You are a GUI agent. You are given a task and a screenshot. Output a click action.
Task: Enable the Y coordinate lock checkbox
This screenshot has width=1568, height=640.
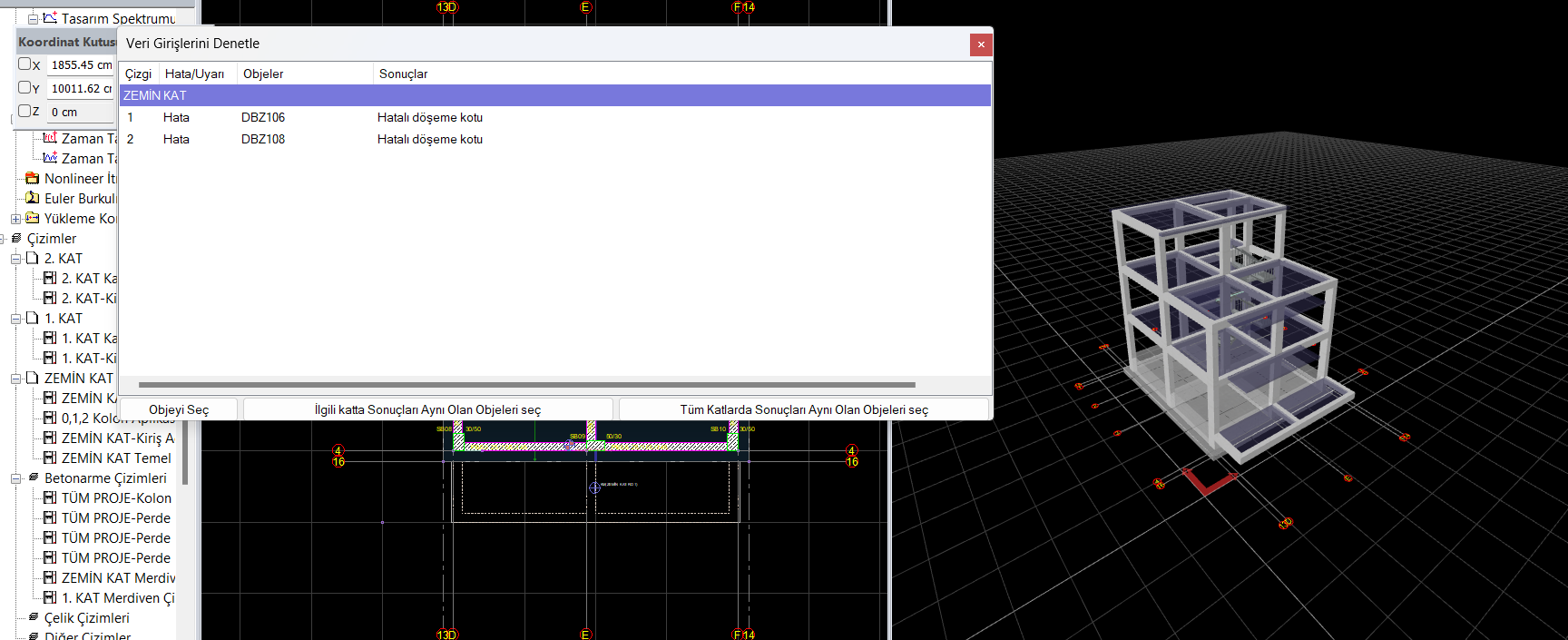point(24,87)
